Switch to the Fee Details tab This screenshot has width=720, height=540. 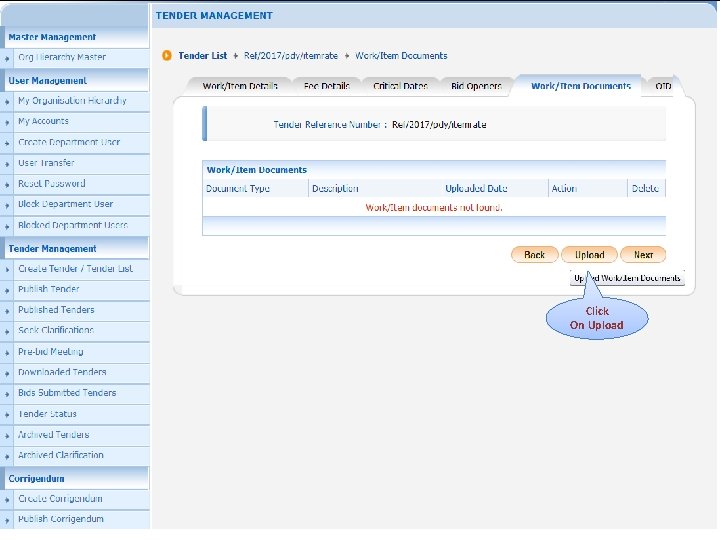[326, 86]
